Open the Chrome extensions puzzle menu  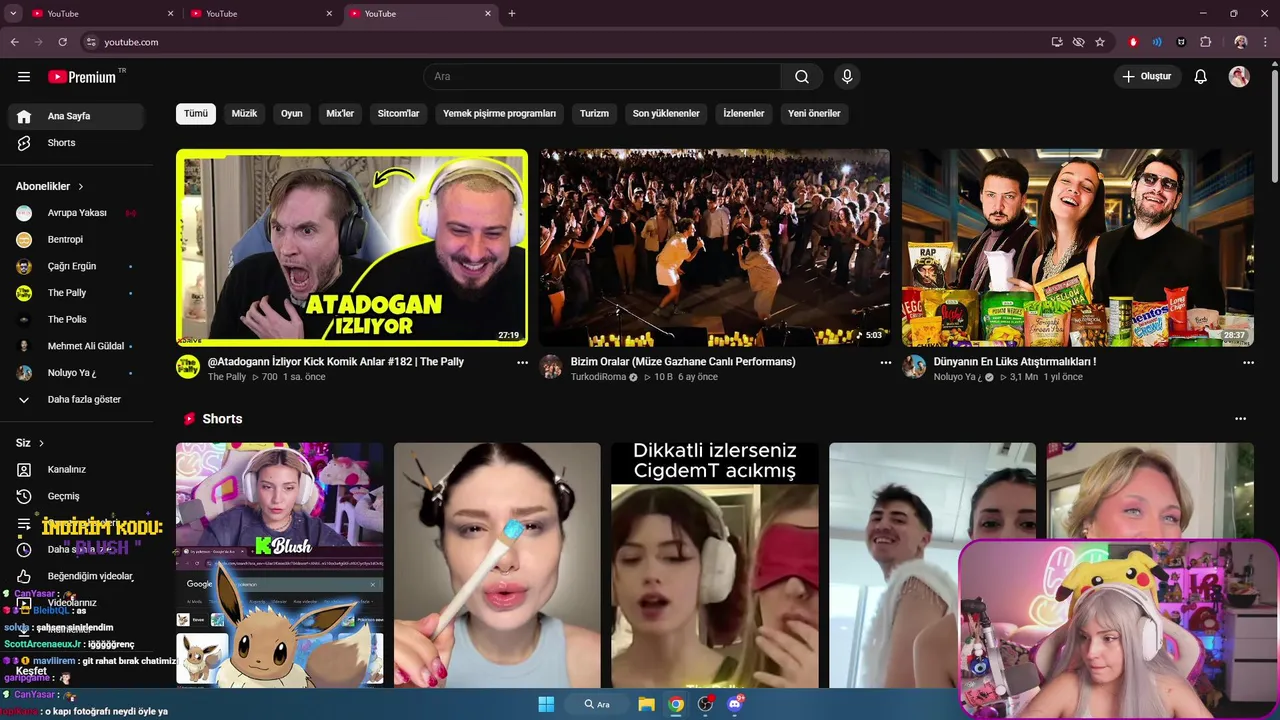[1206, 42]
